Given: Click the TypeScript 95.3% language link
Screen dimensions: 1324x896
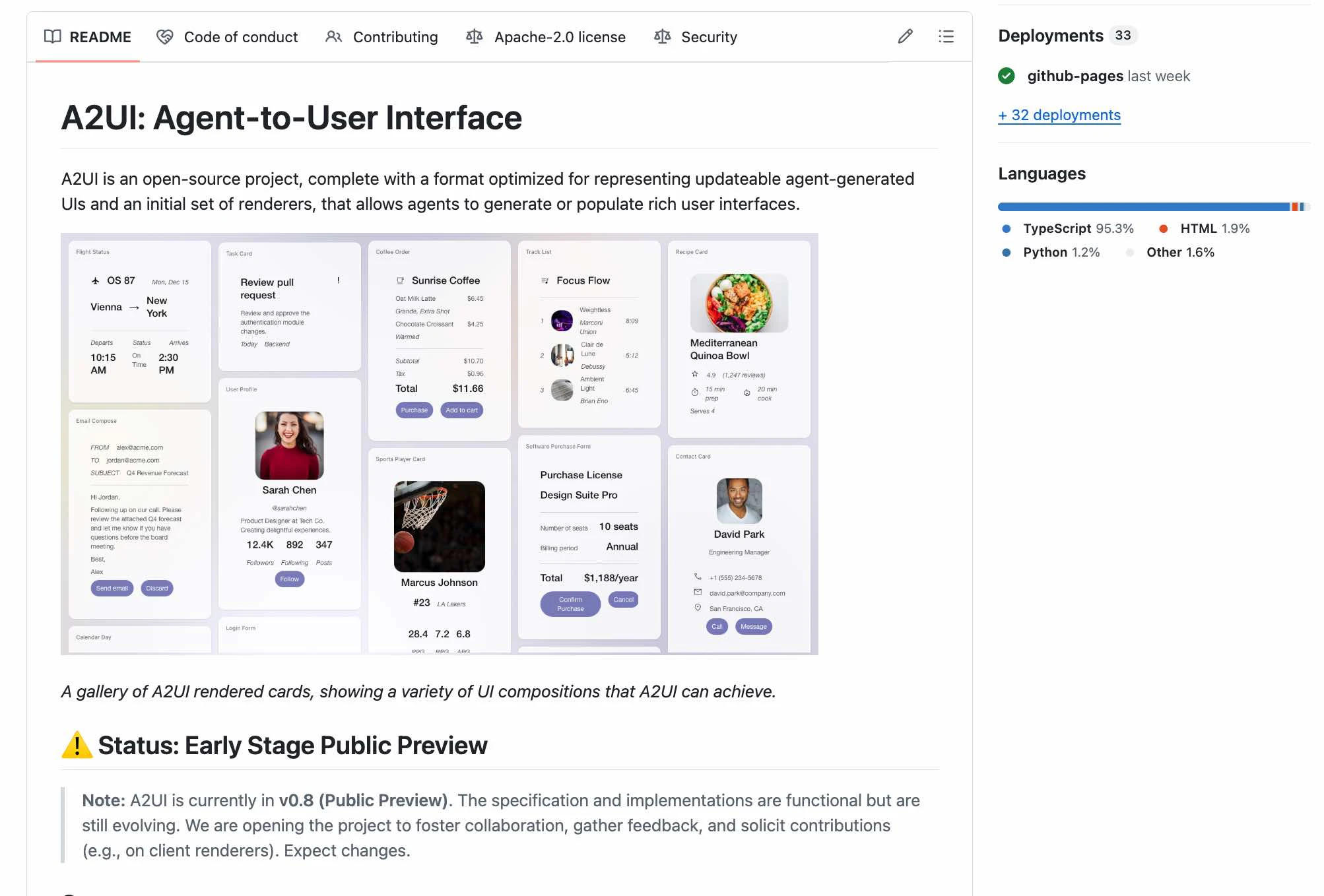Looking at the screenshot, I should [1078, 228].
